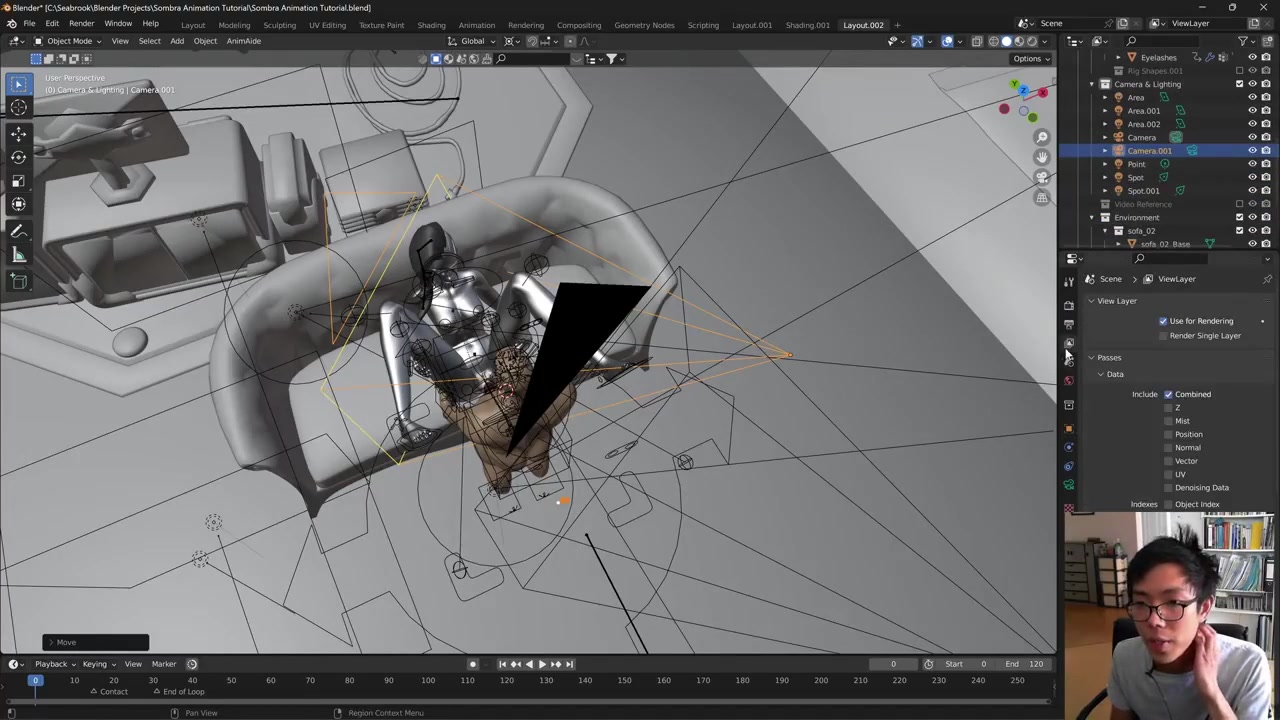The width and height of the screenshot is (1280, 720).
Task: Click the Add Cube tool icon
Action: [18, 281]
